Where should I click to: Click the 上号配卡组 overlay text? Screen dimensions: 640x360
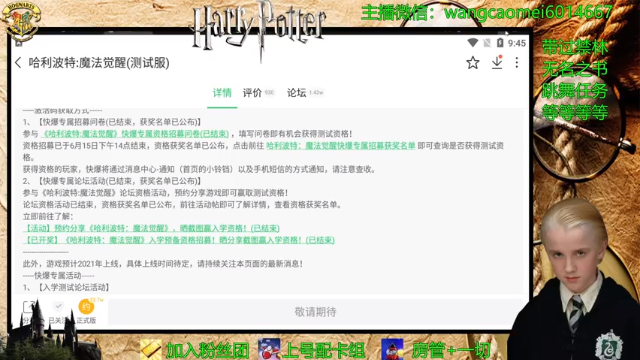pyautogui.click(x=323, y=350)
